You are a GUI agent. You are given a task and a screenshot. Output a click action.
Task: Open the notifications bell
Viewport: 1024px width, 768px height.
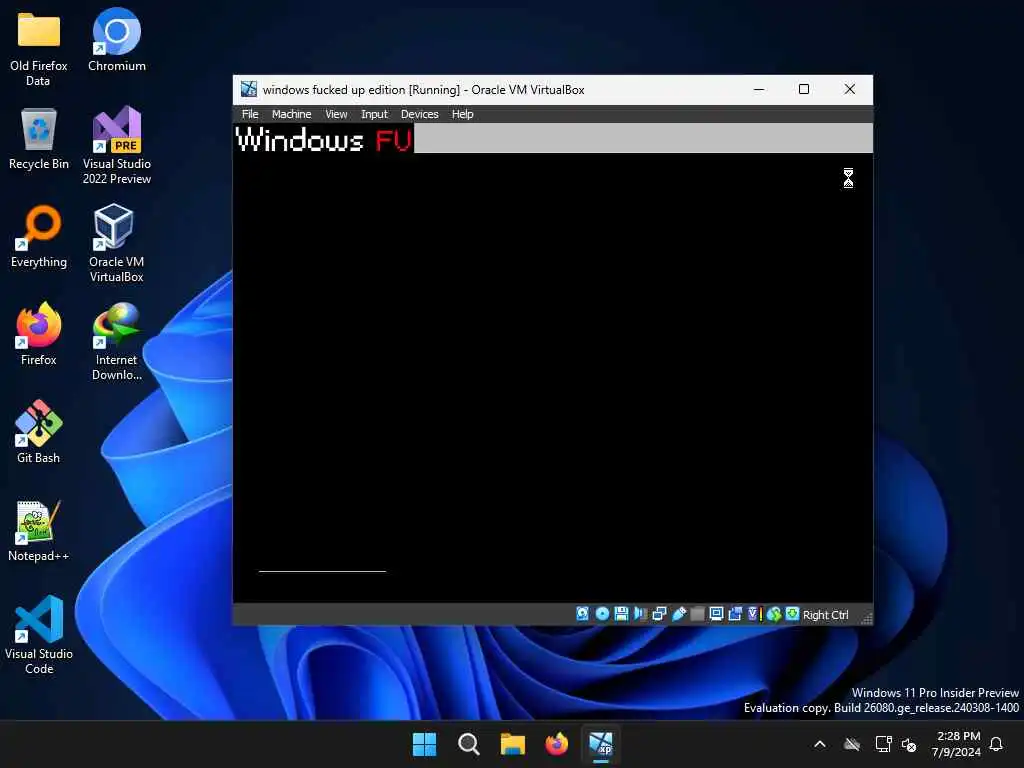click(x=996, y=744)
